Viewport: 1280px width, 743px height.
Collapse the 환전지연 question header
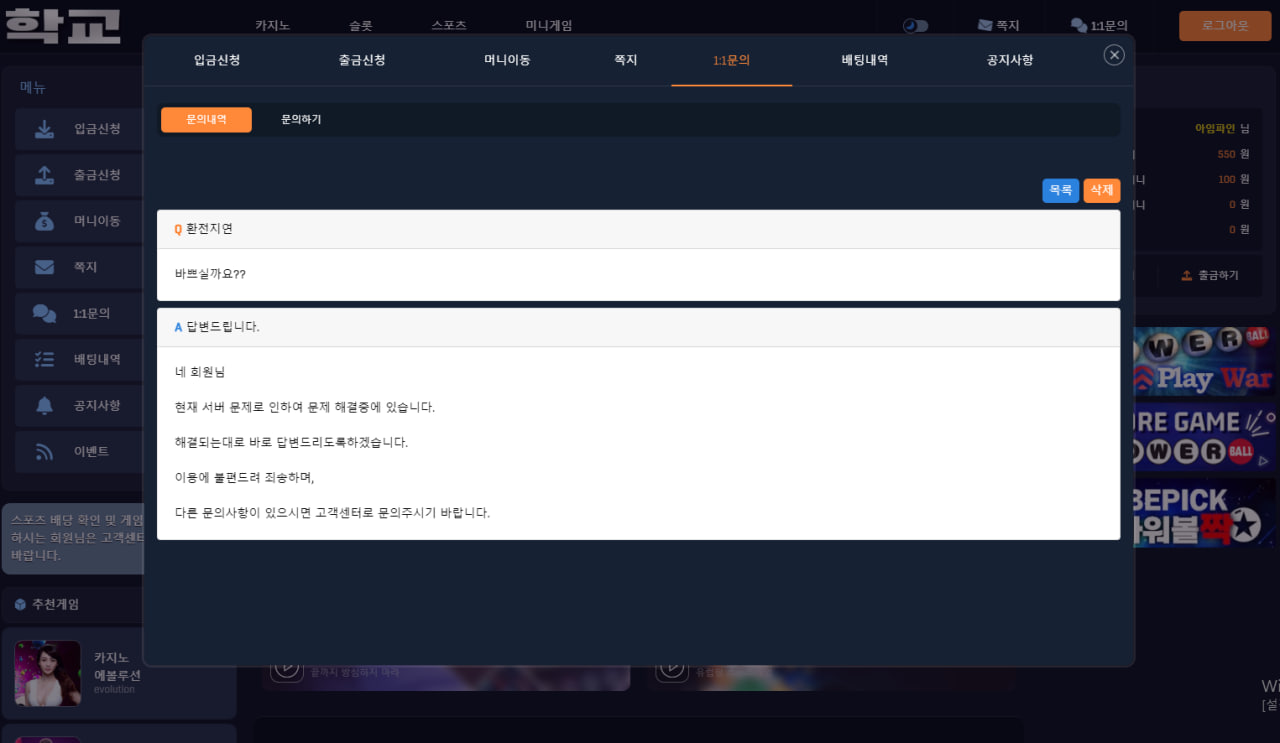click(x=638, y=229)
